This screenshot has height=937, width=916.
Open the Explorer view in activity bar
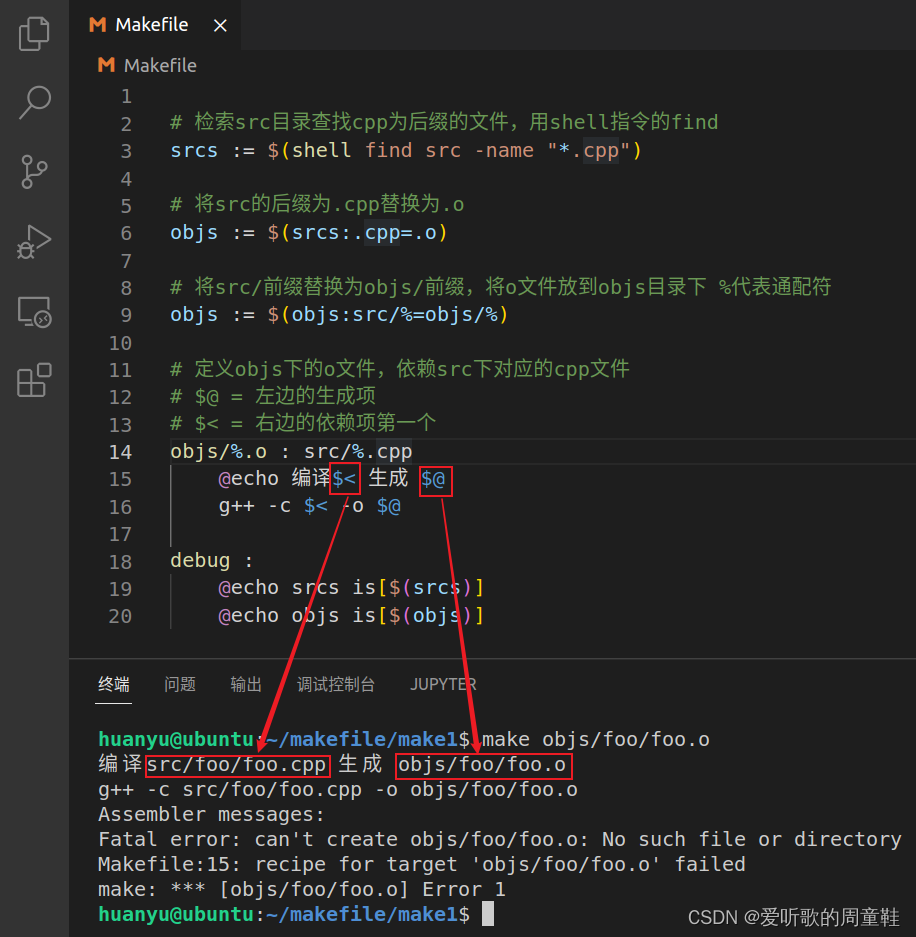[x=34, y=33]
